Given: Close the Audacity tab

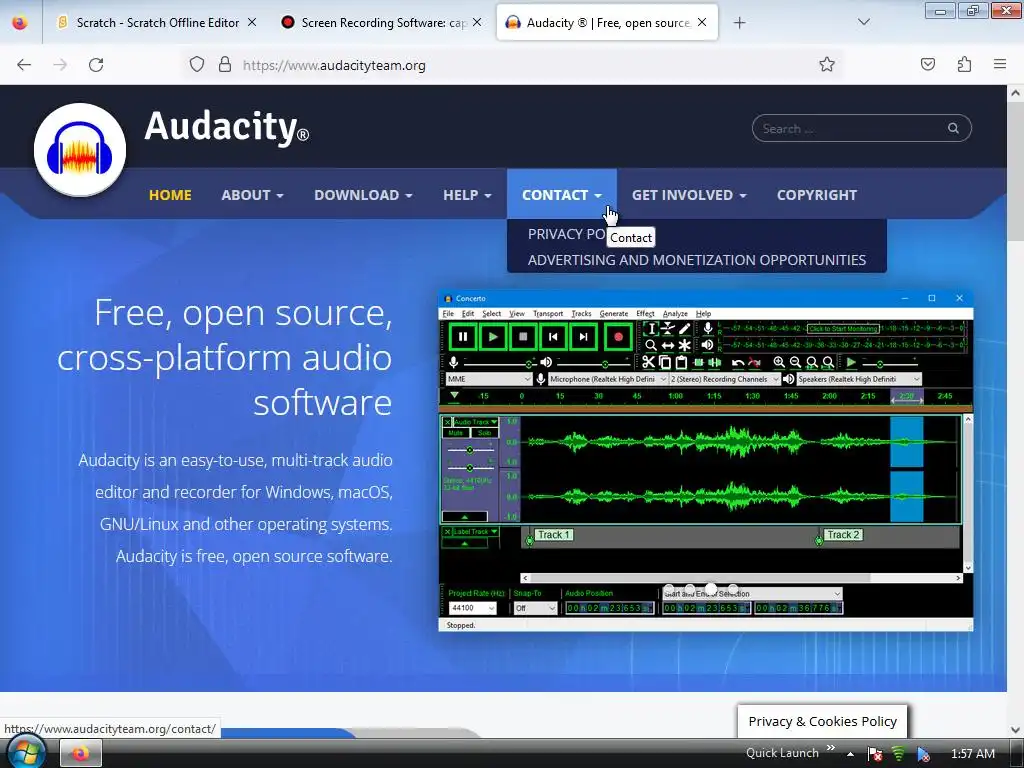Looking at the screenshot, I should [702, 22].
